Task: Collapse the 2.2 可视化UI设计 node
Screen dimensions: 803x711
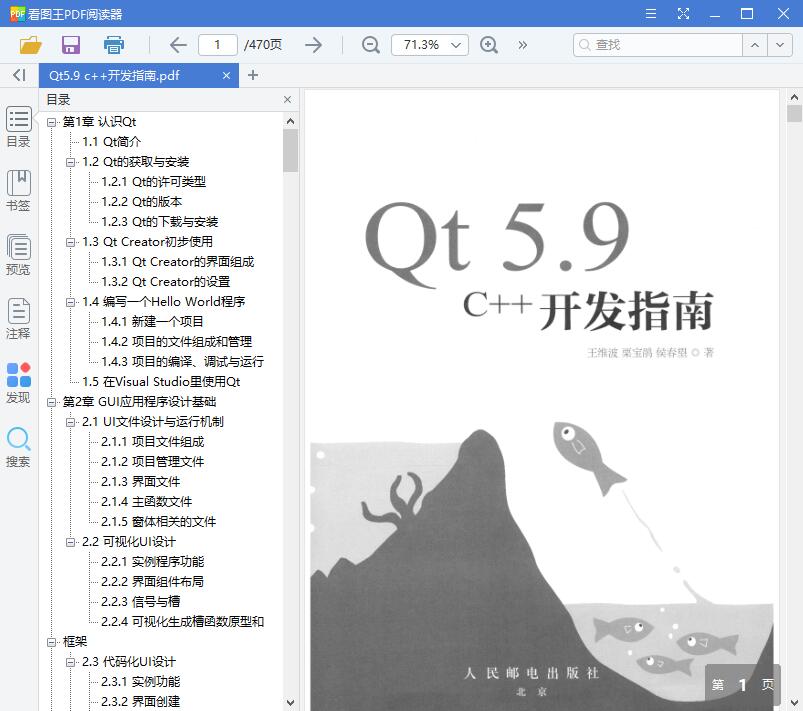Action: (x=70, y=542)
